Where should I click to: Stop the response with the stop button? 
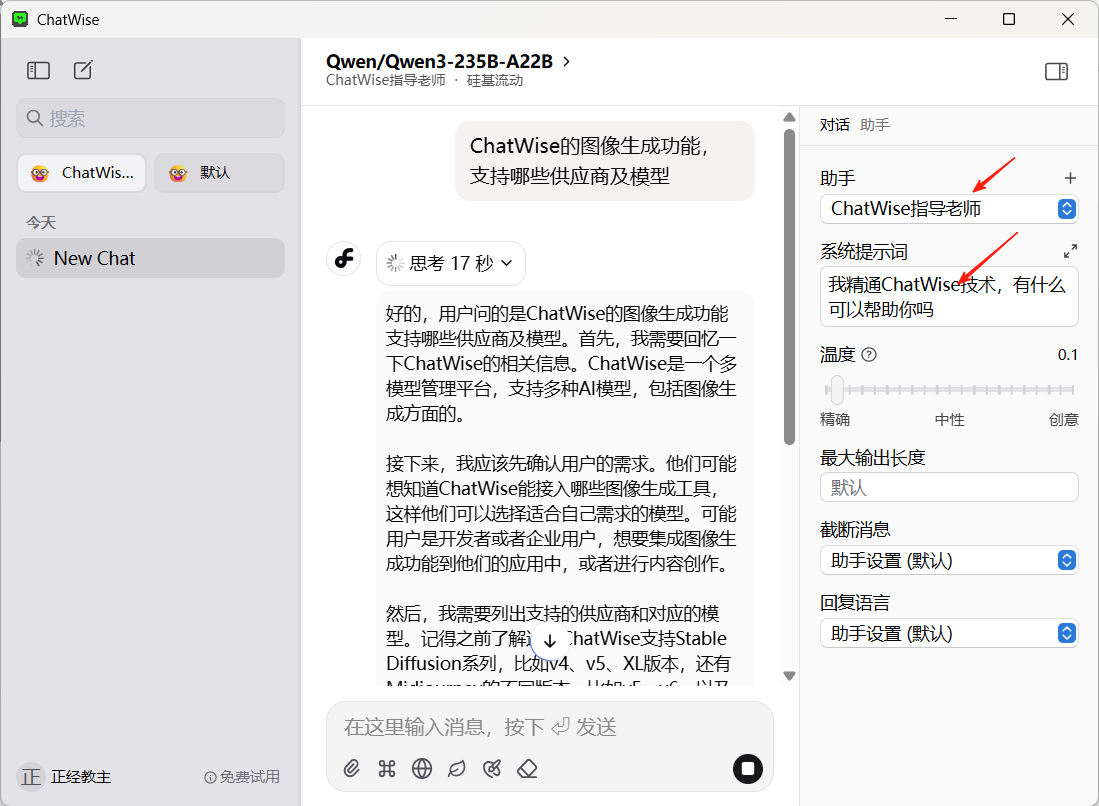[747, 768]
